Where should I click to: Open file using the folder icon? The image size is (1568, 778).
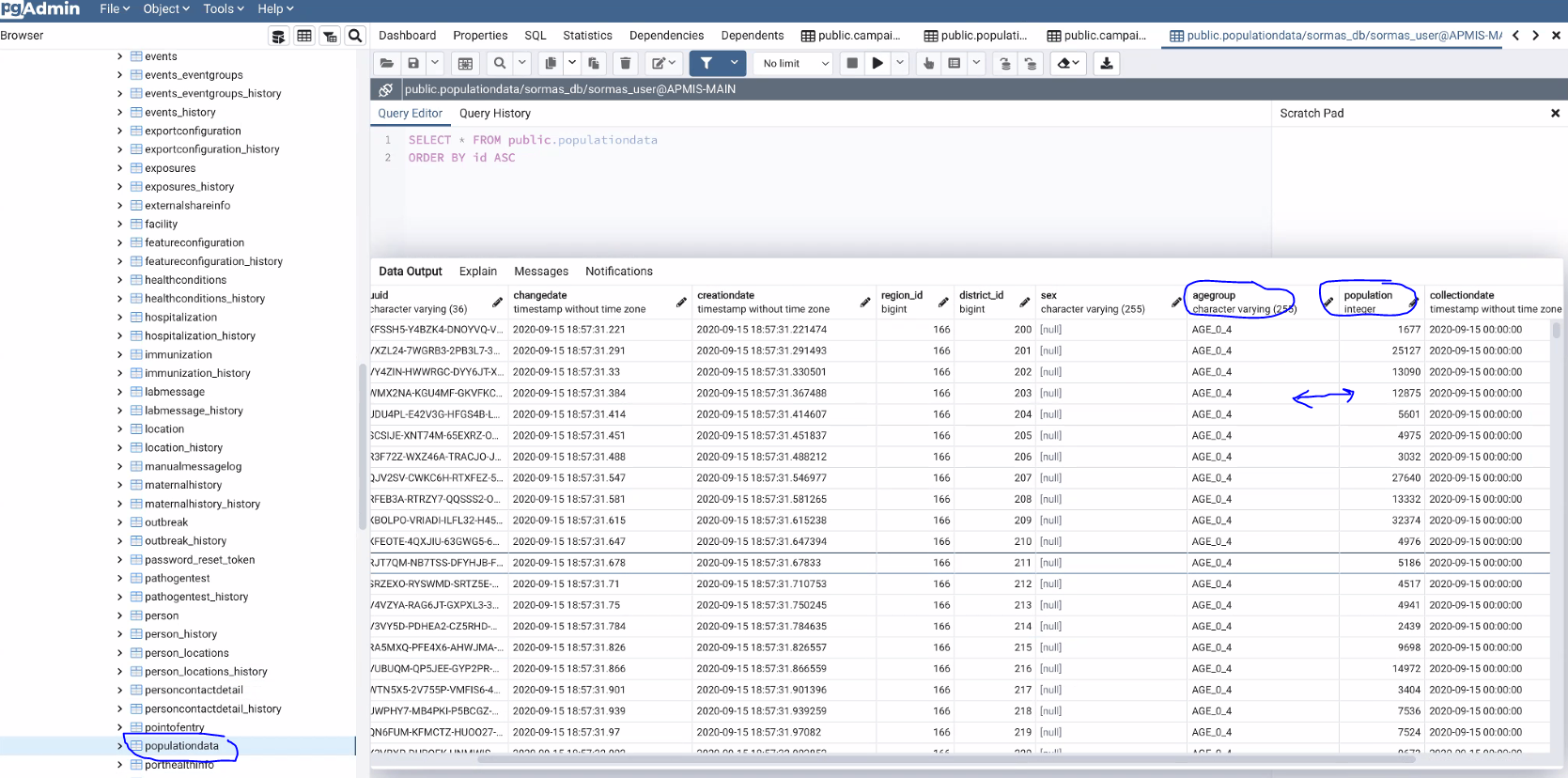tap(387, 63)
